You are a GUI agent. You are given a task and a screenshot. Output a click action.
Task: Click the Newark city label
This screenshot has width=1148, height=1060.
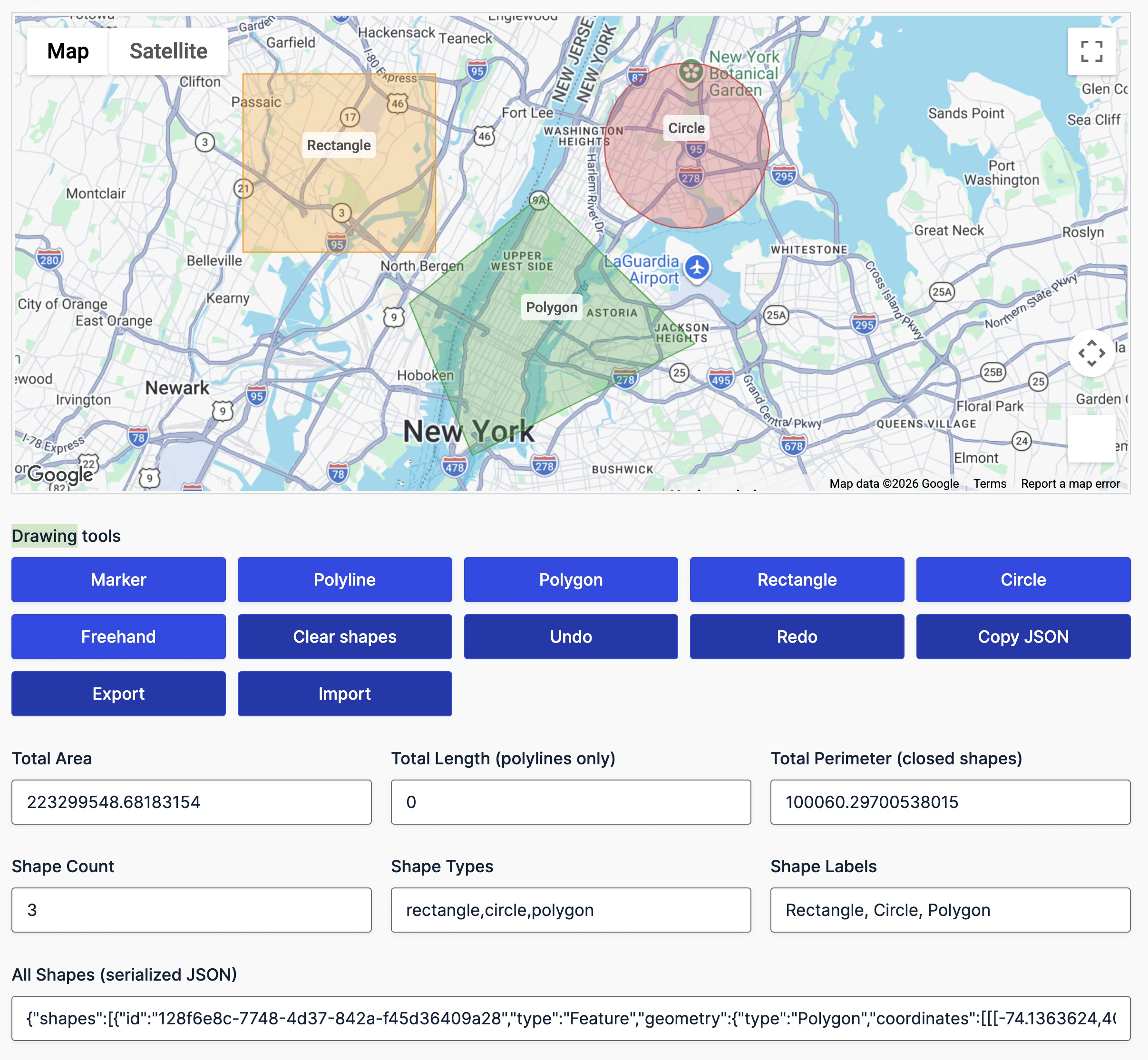[x=177, y=388]
